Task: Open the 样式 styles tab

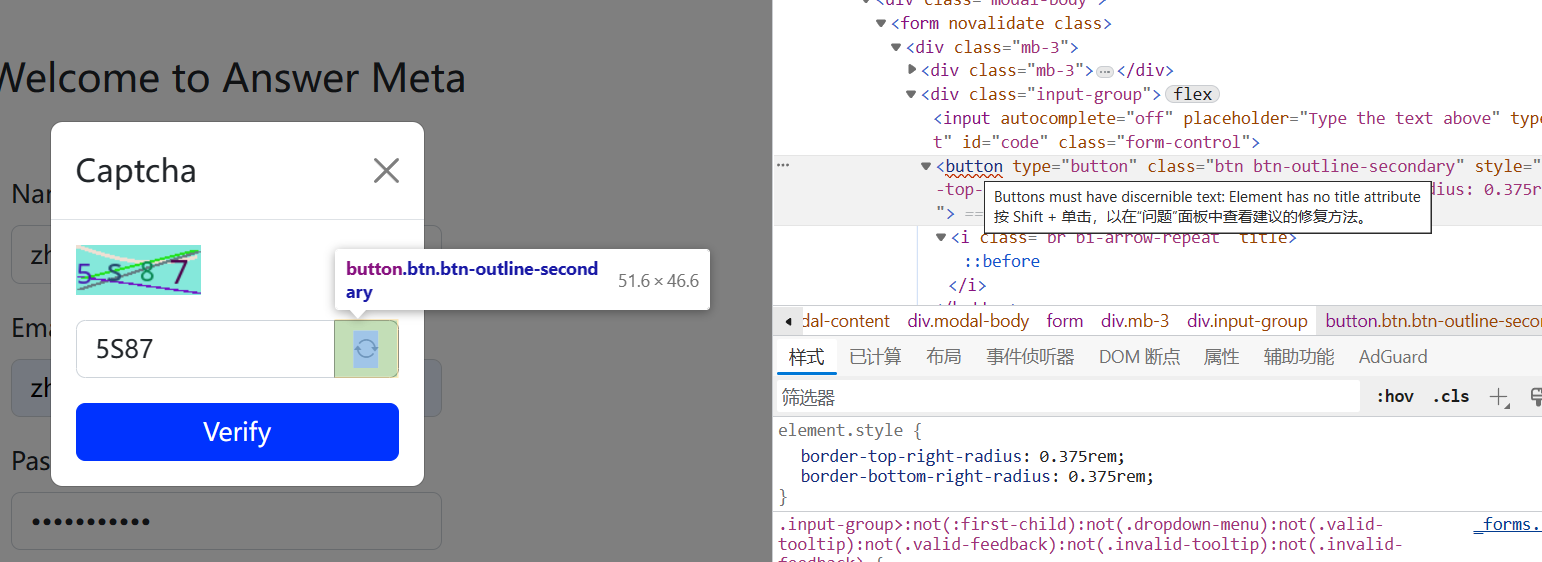Action: (806, 357)
